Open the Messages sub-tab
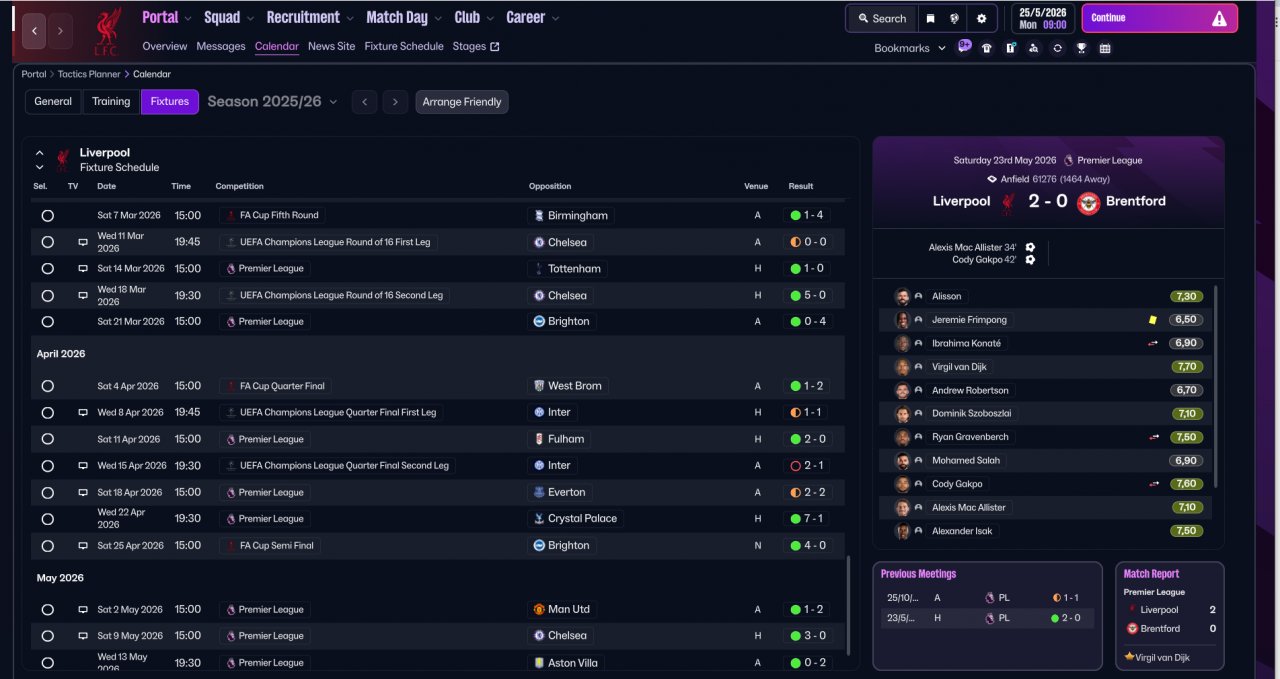Image resolution: width=1280 pixels, height=679 pixels. point(221,46)
